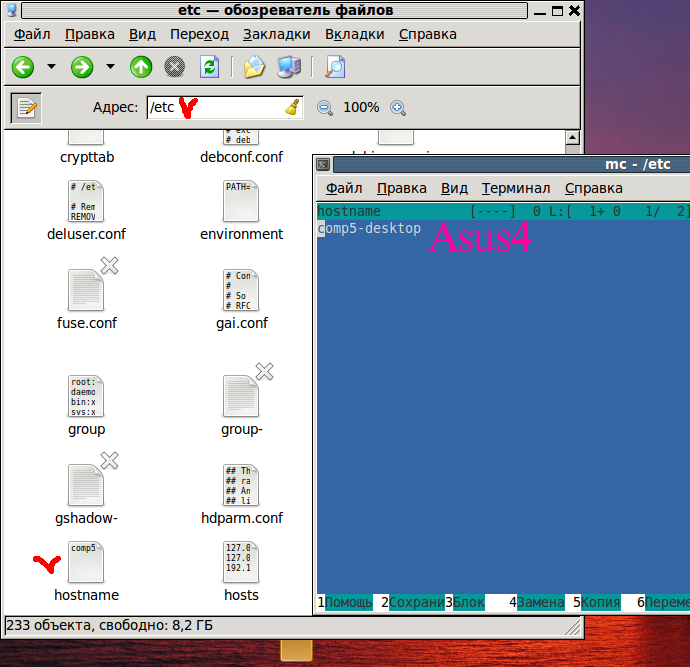Viewport: 690px width, 667px height.
Task: Reload the current folder view
Action: [x=209, y=67]
